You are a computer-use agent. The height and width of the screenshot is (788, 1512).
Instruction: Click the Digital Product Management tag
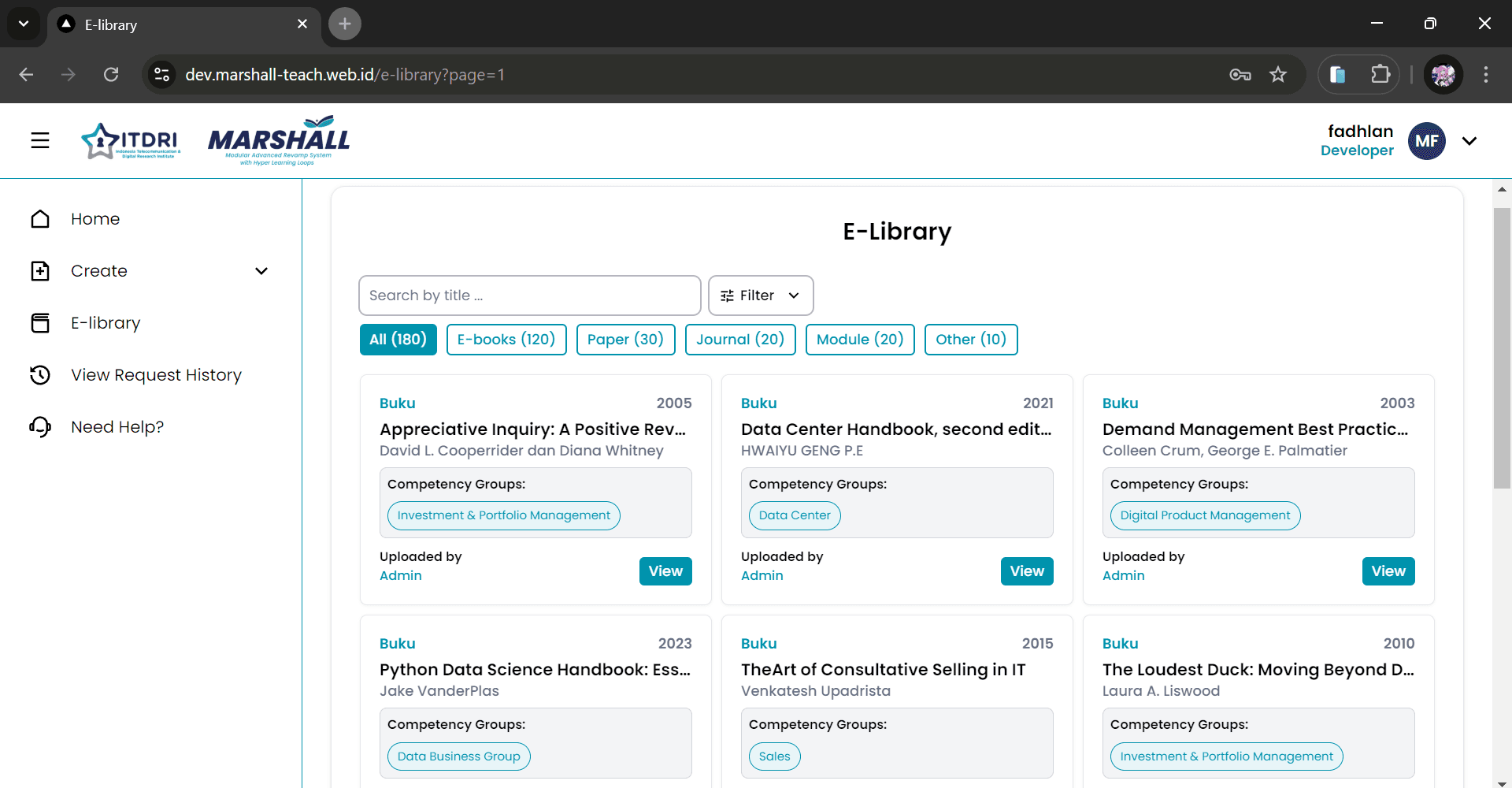pos(1204,515)
